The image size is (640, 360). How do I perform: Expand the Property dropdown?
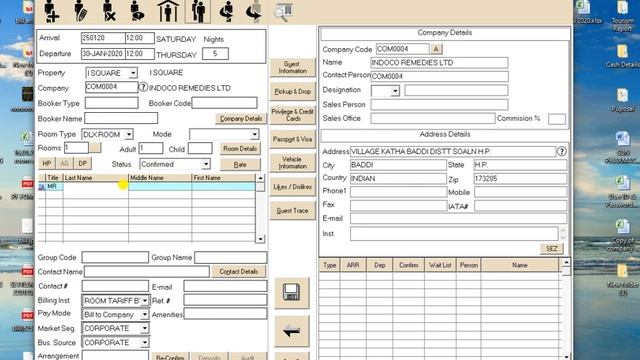(133, 73)
